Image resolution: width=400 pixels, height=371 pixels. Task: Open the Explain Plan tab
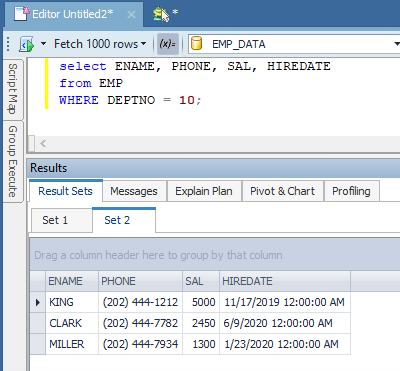(204, 191)
